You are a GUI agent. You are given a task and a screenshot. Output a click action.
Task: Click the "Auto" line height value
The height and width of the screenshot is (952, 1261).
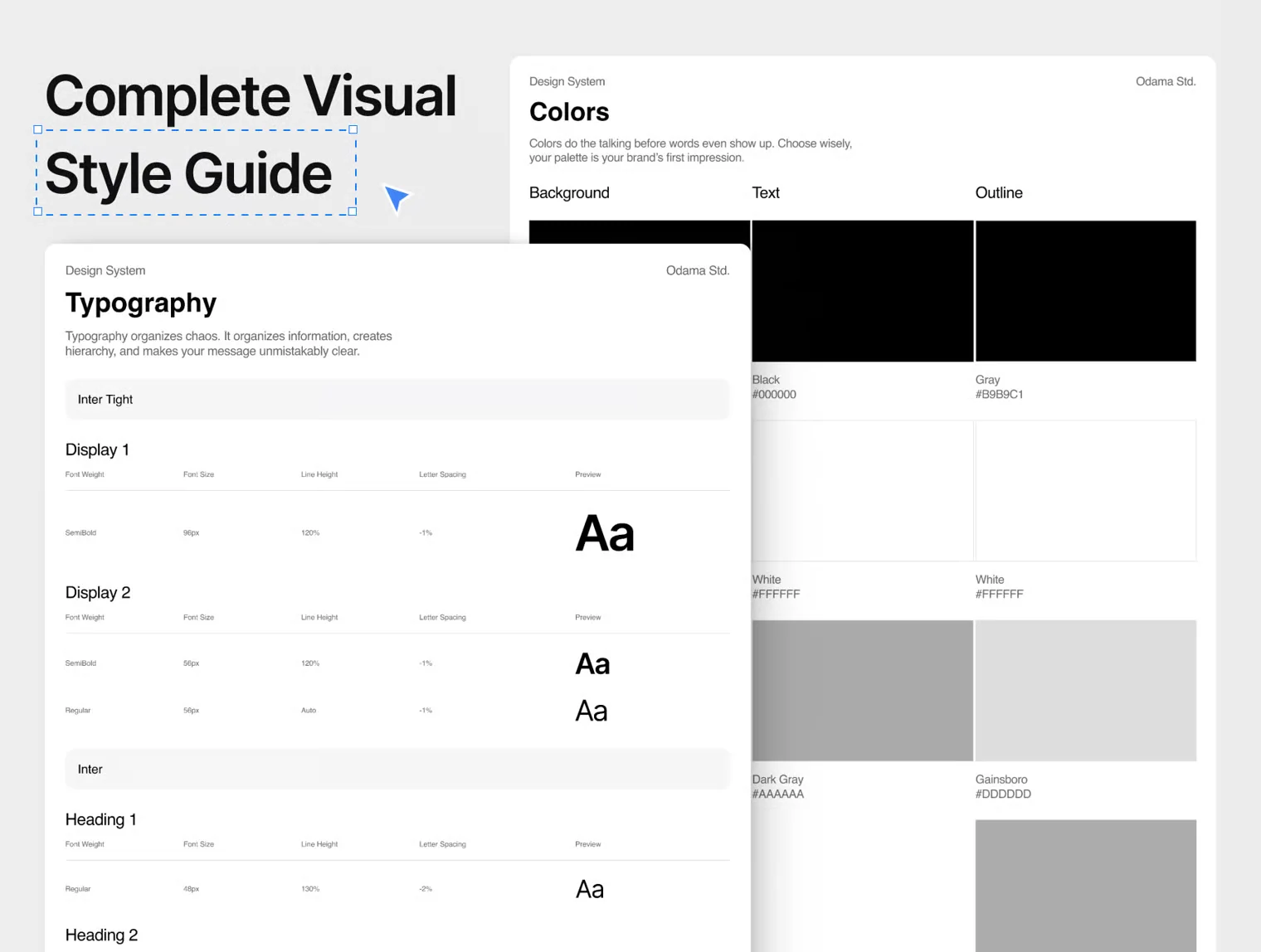tap(309, 711)
